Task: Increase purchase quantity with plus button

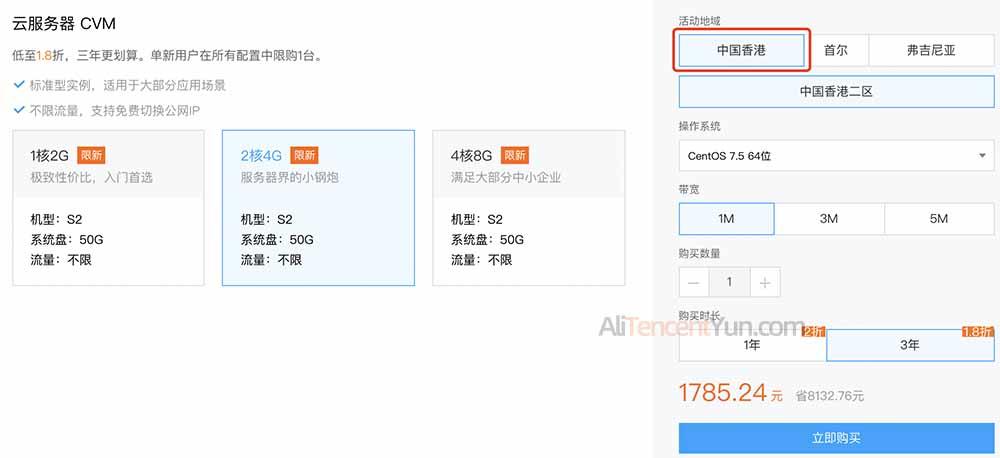Action: [765, 282]
